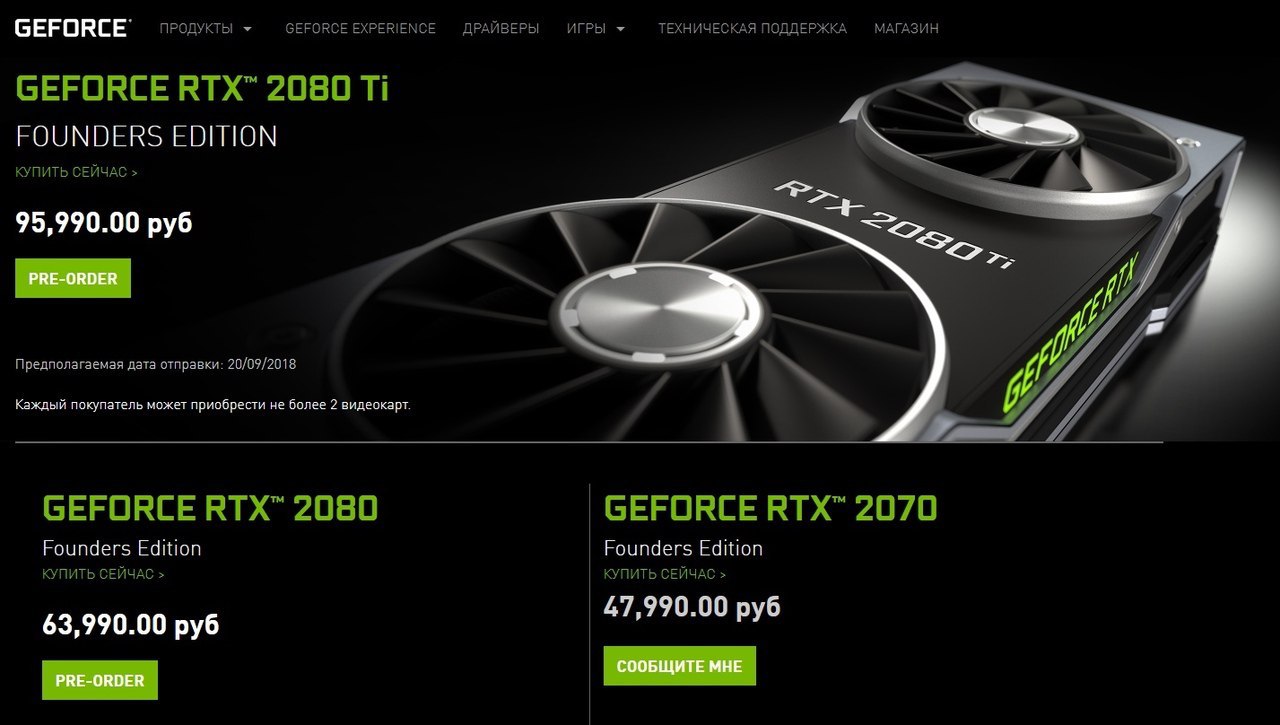Click PRE-ORDER for RTX 2080

pyautogui.click(x=100, y=681)
